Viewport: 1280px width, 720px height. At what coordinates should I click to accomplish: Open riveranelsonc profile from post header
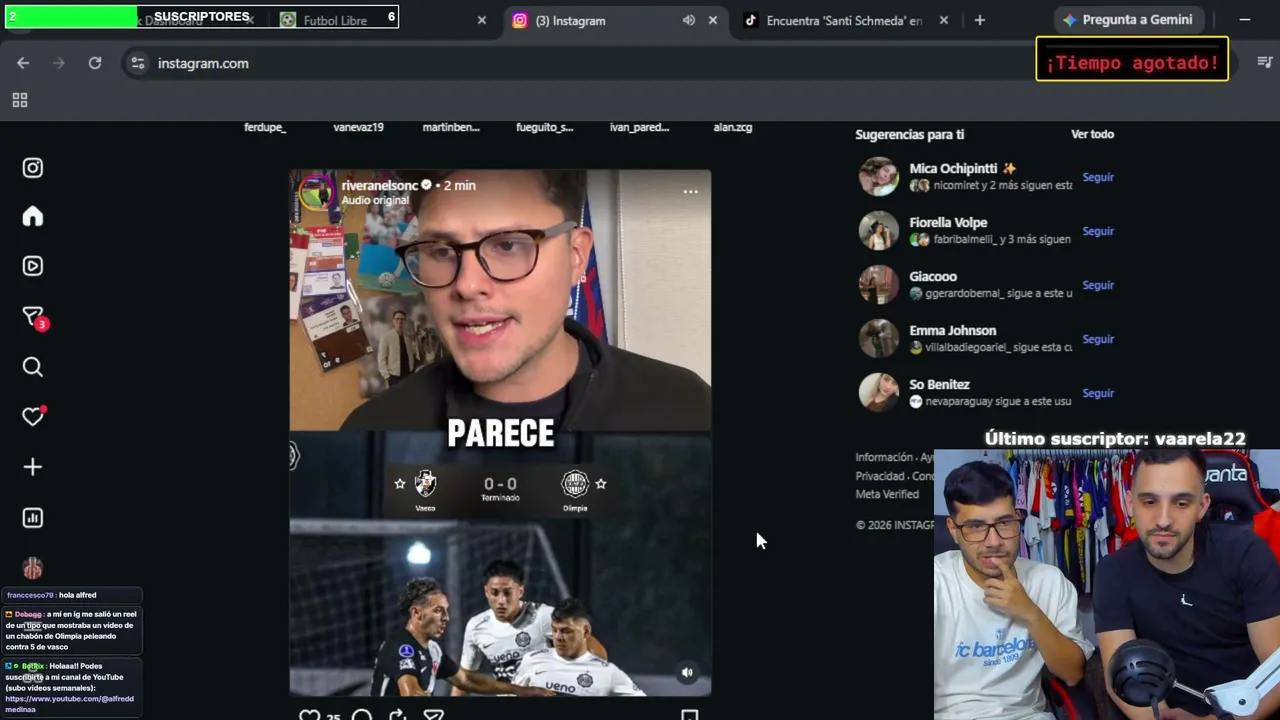click(x=380, y=185)
